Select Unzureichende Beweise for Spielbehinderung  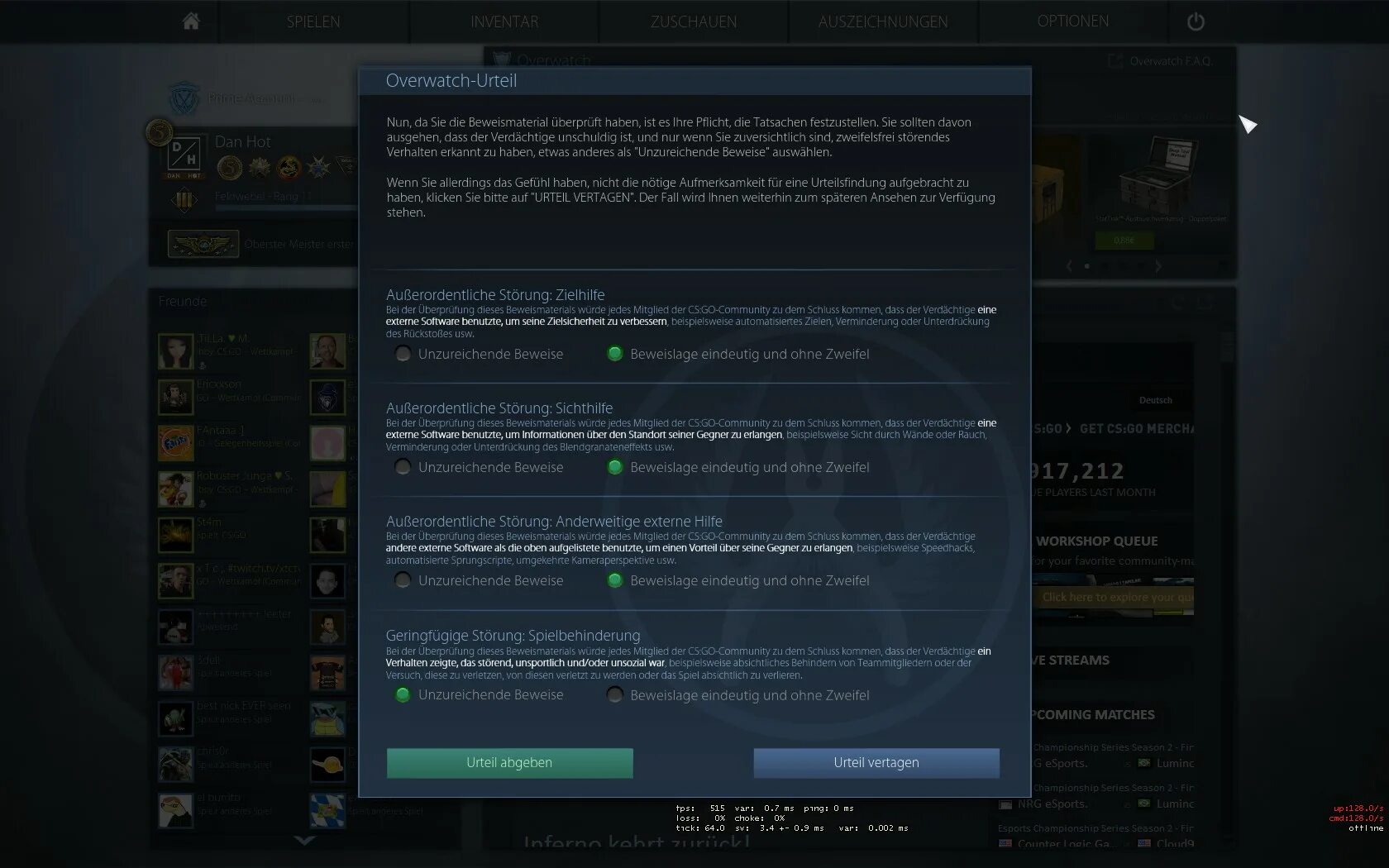click(403, 694)
